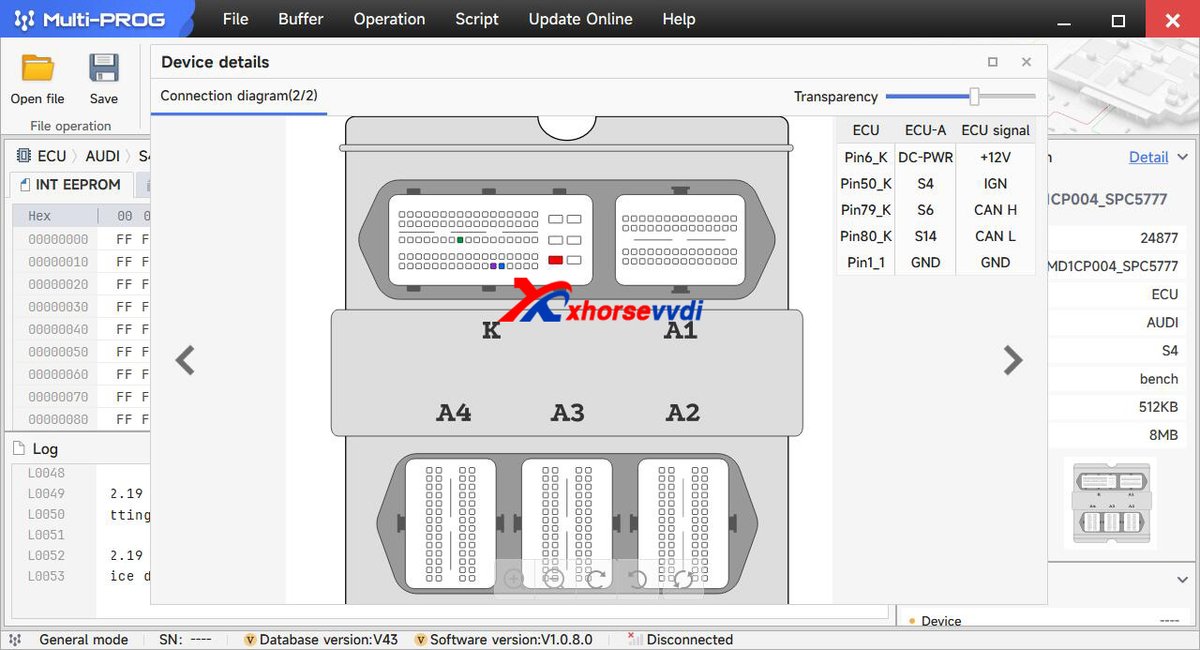Click the ECU-A column header
This screenshot has width=1200, height=650.
(x=926, y=130)
